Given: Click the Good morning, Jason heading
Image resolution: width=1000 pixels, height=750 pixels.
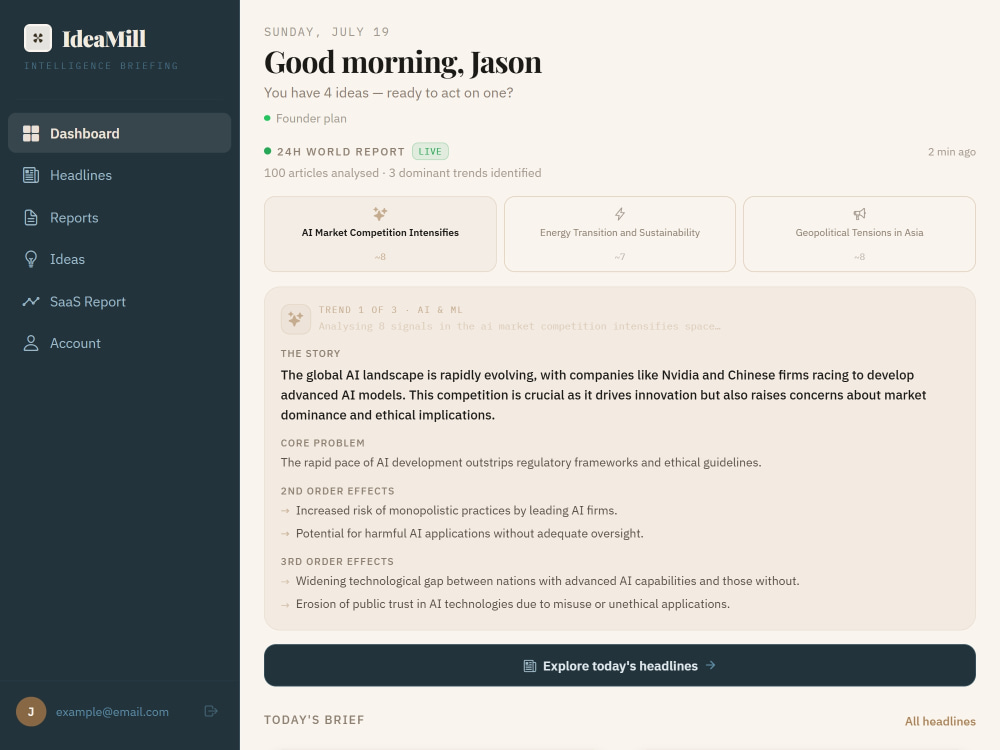Looking at the screenshot, I should 403,62.
